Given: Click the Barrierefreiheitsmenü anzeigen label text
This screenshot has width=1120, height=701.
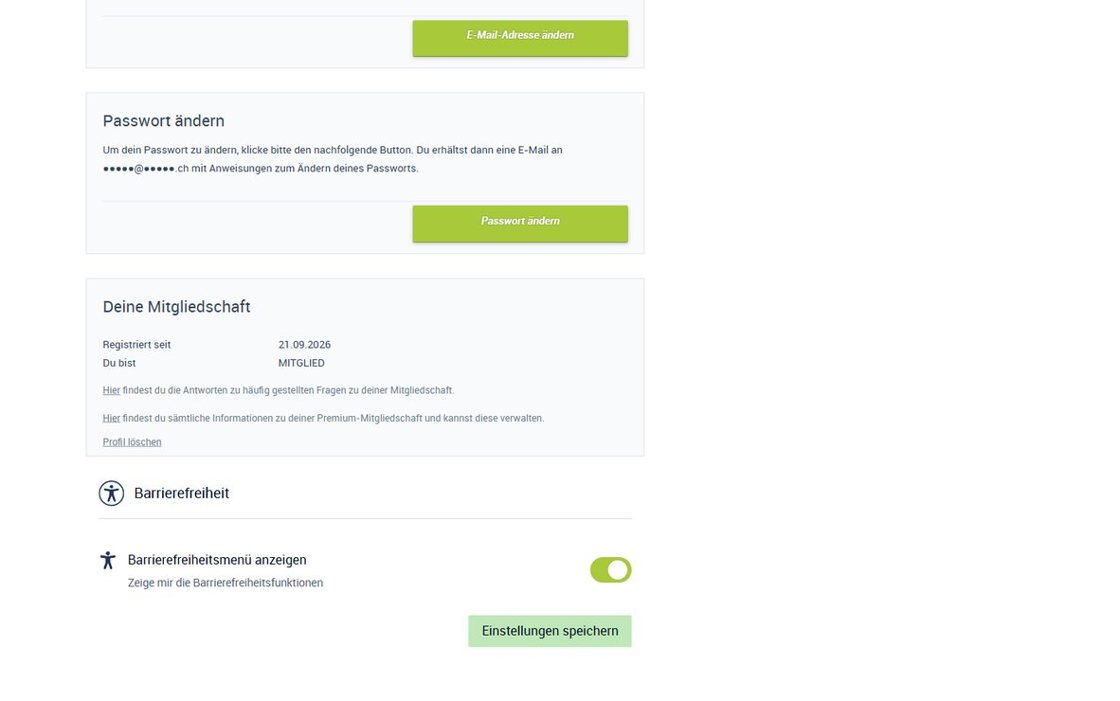Looking at the screenshot, I should [217, 560].
